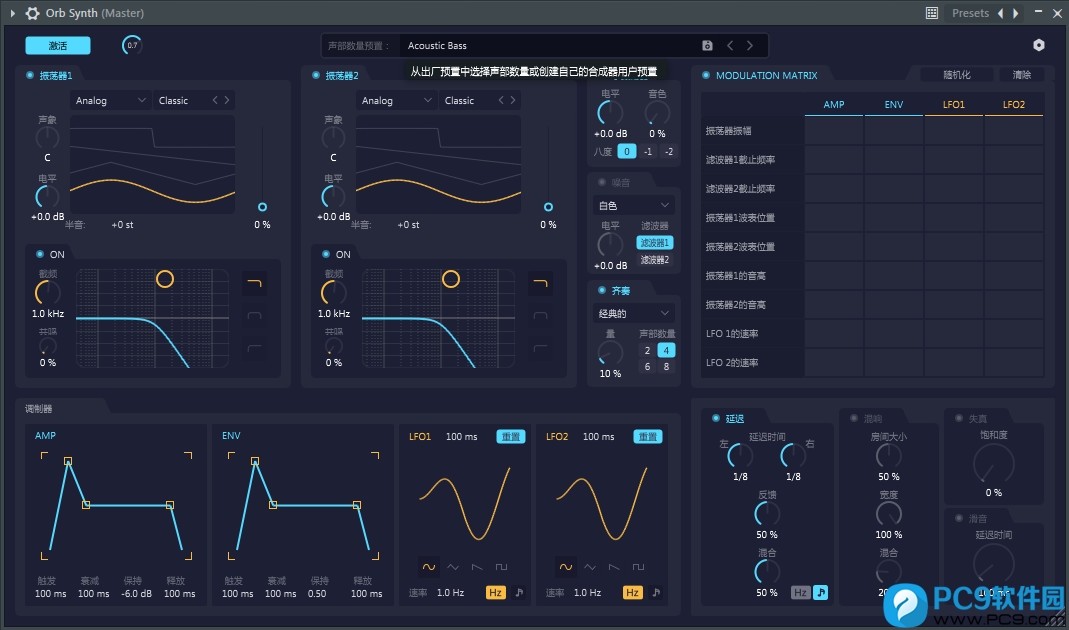
Task: Click 清除 clear matrix button
Action: (1021, 74)
